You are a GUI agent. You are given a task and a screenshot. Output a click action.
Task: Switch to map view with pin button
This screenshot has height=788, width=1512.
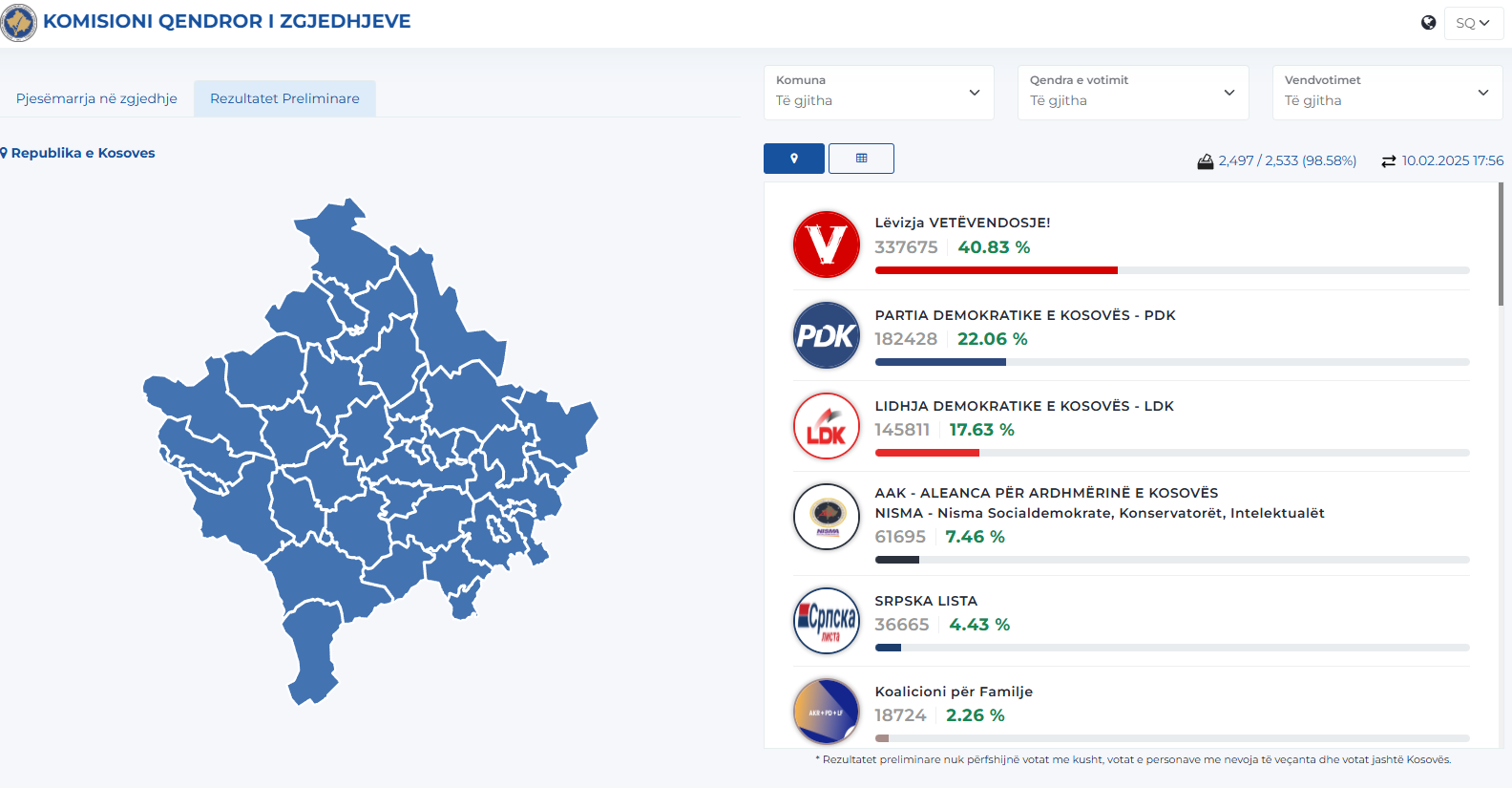(x=794, y=159)
